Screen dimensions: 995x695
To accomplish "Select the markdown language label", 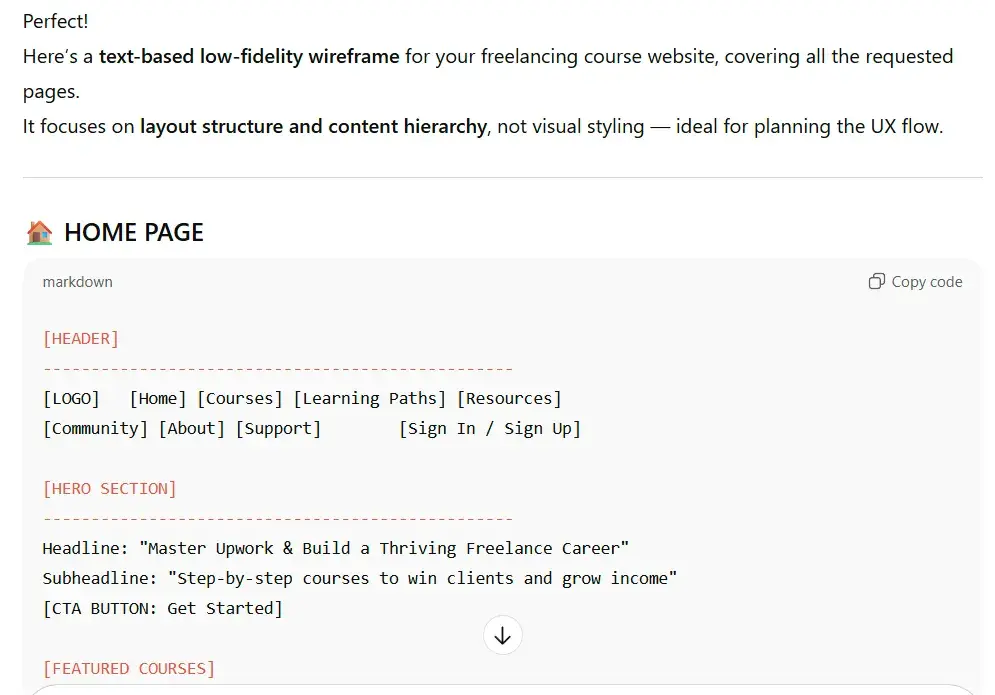I will coord(77,282).
